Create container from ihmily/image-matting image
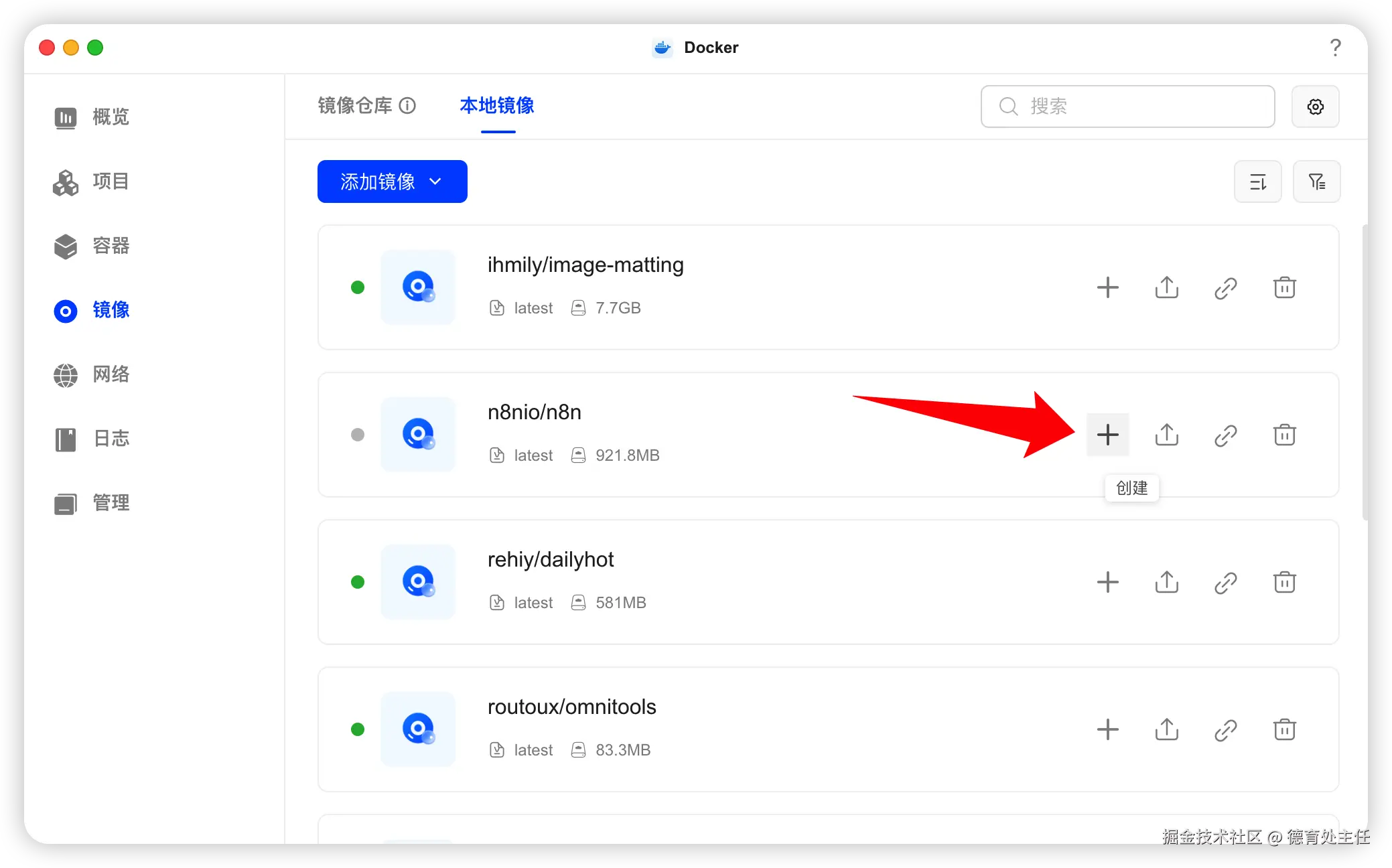 [x=1107, y=288]
